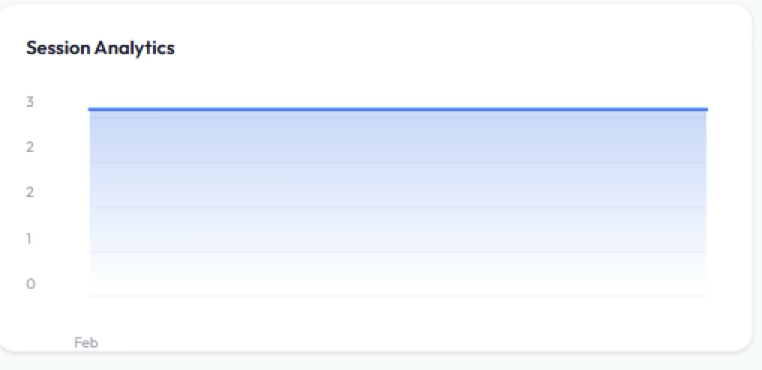Select the y-axis 2 label just under 3
This screenshot has height=370, width=762.
(30, 147)
